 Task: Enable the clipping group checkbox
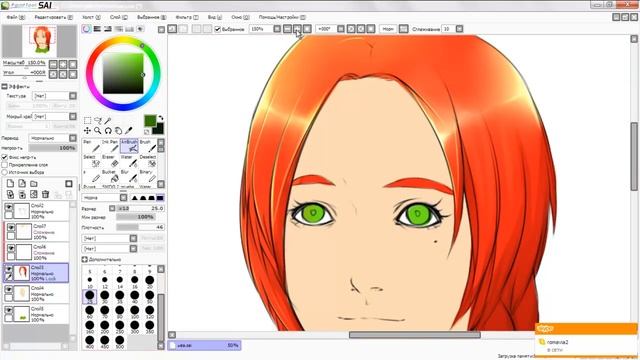[x=5, y=165]
